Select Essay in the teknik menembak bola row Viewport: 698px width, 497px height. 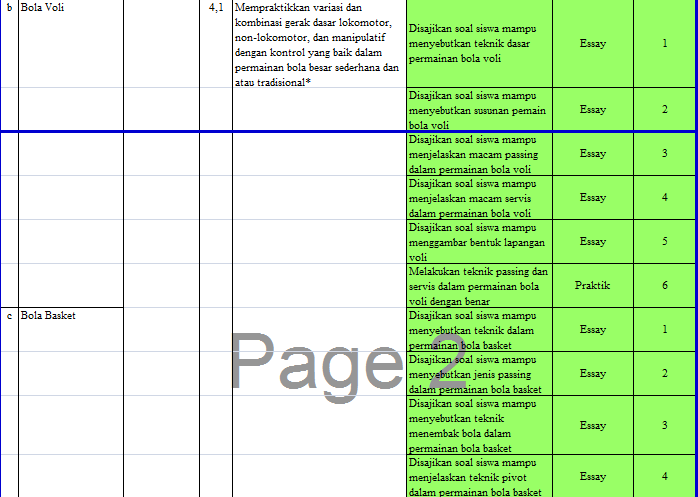click(592, 425)
